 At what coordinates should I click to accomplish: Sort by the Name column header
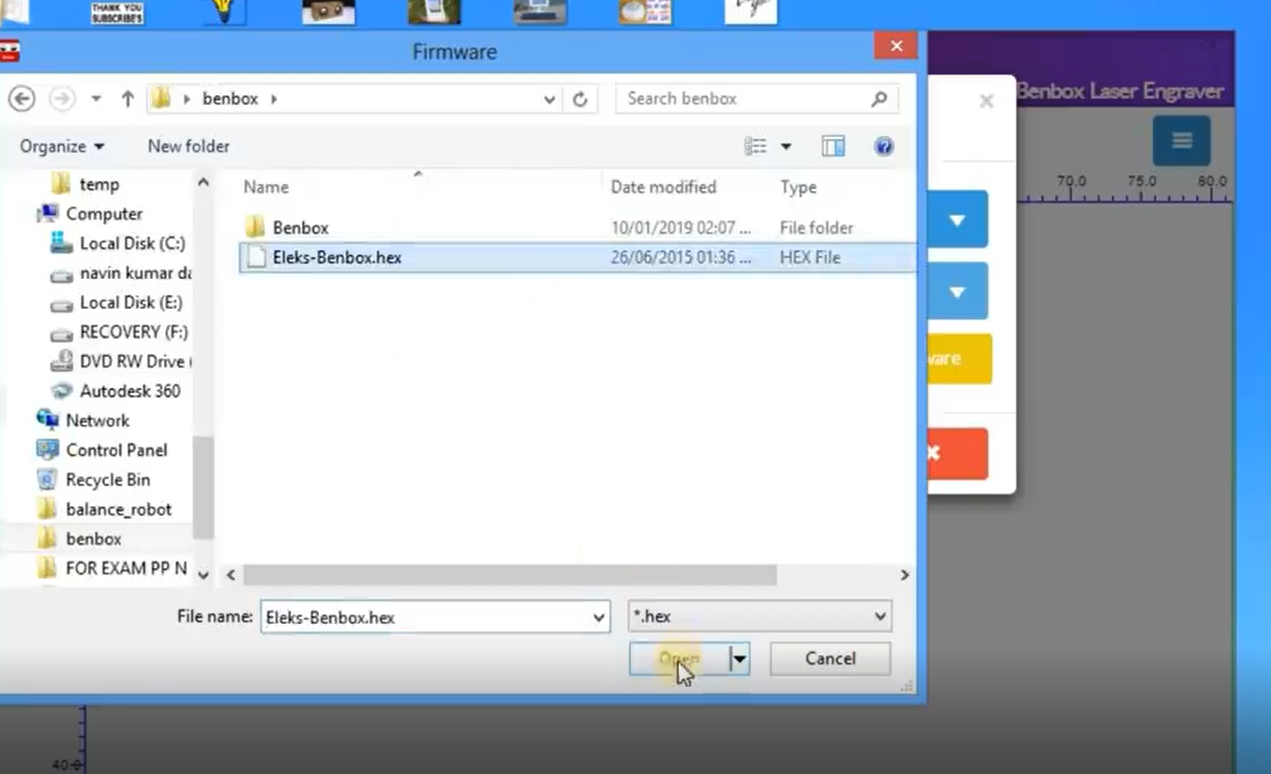[x=266, y=187]
